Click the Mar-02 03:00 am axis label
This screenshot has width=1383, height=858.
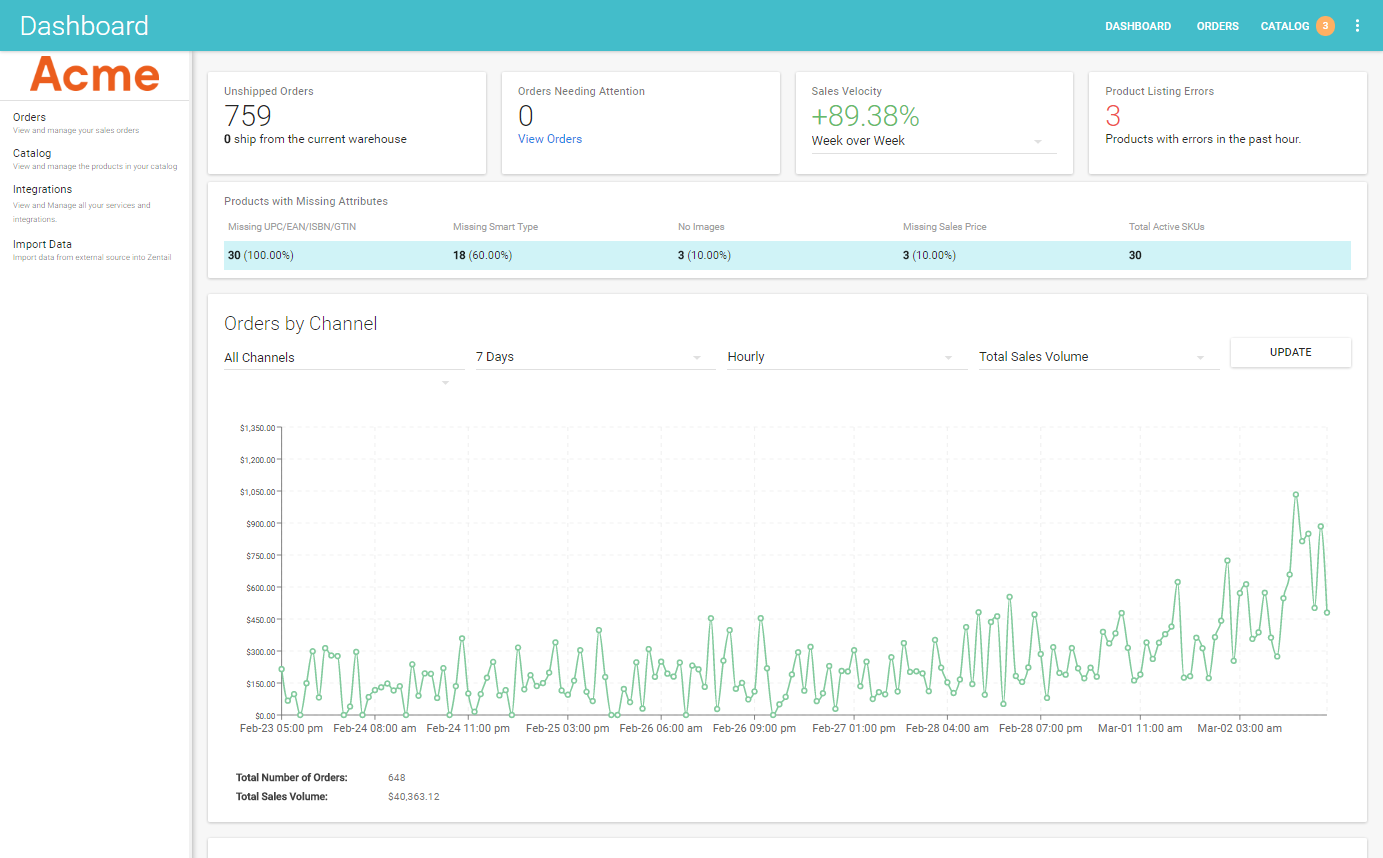(1240, 729)
